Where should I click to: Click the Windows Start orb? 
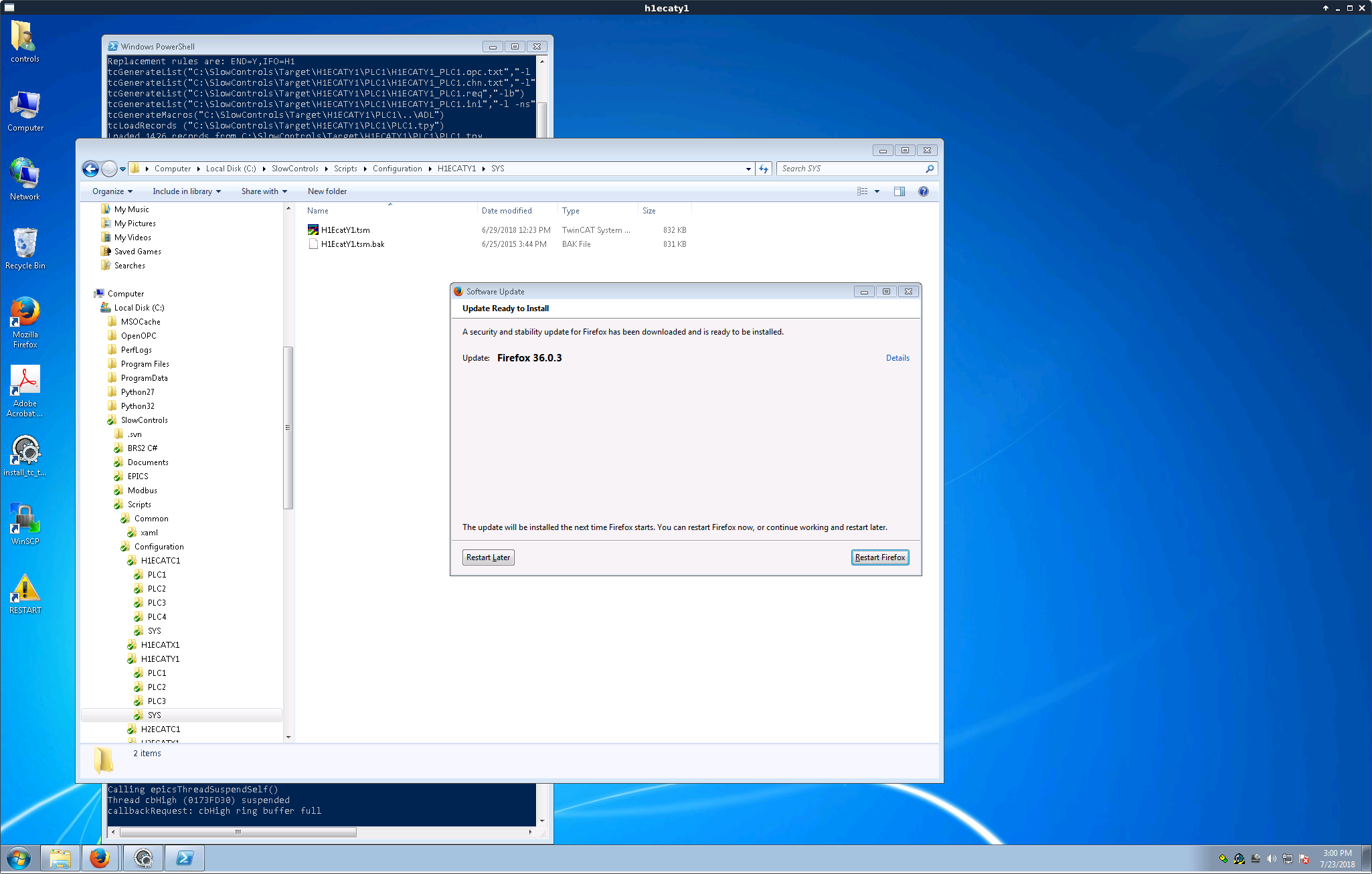[19, 858]
